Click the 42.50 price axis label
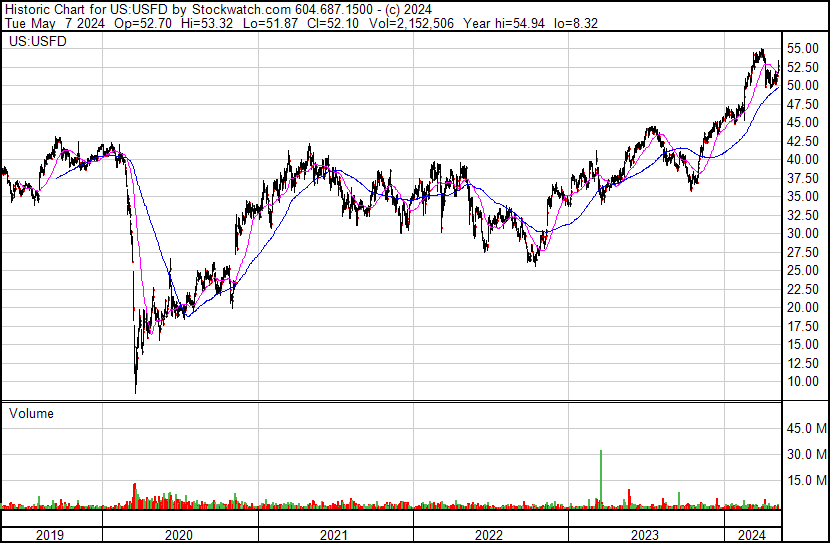The width and height of the screenshot is (830, 543). coord(803,141)
